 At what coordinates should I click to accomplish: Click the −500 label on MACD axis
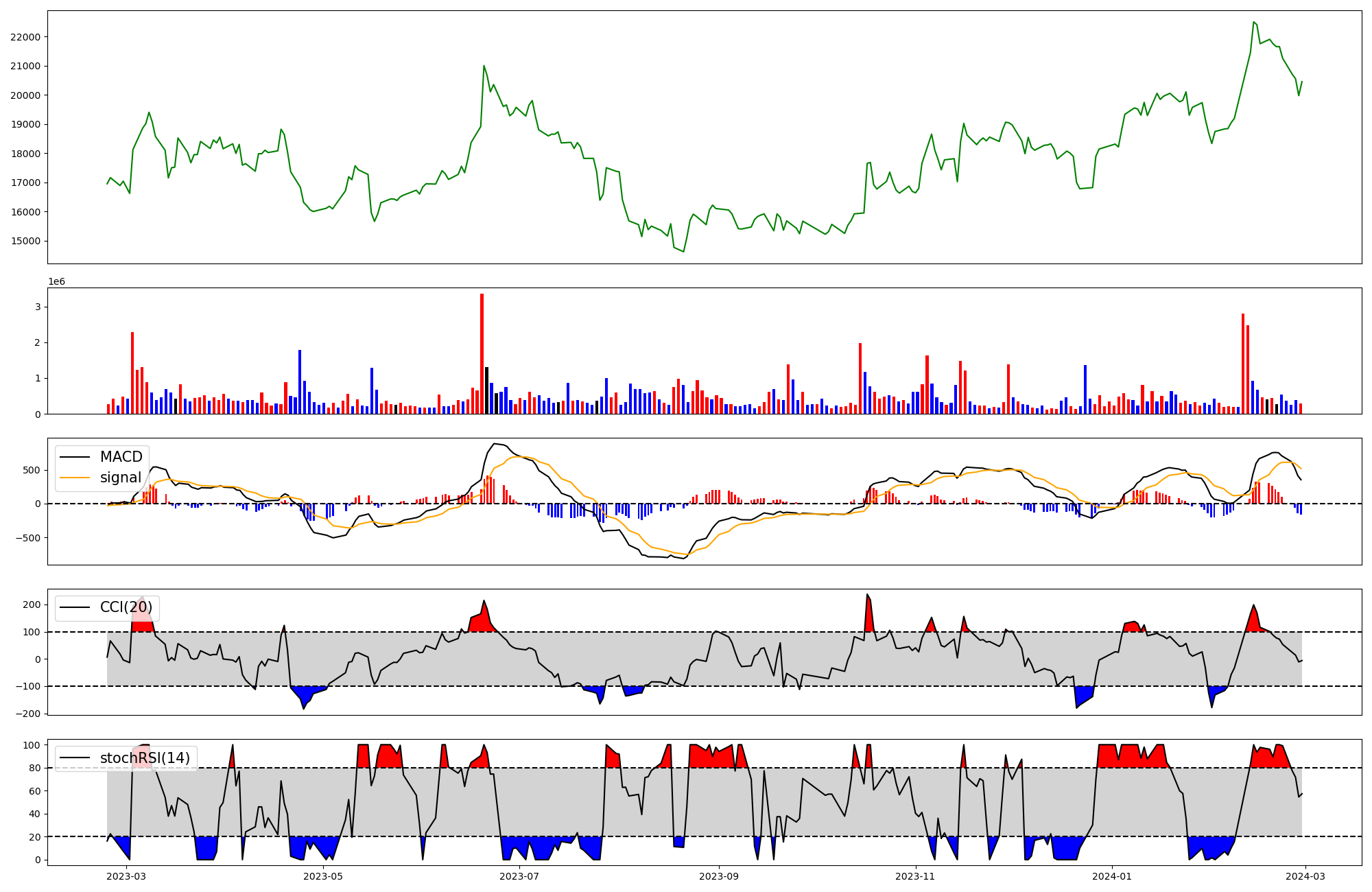coord(27,538)
